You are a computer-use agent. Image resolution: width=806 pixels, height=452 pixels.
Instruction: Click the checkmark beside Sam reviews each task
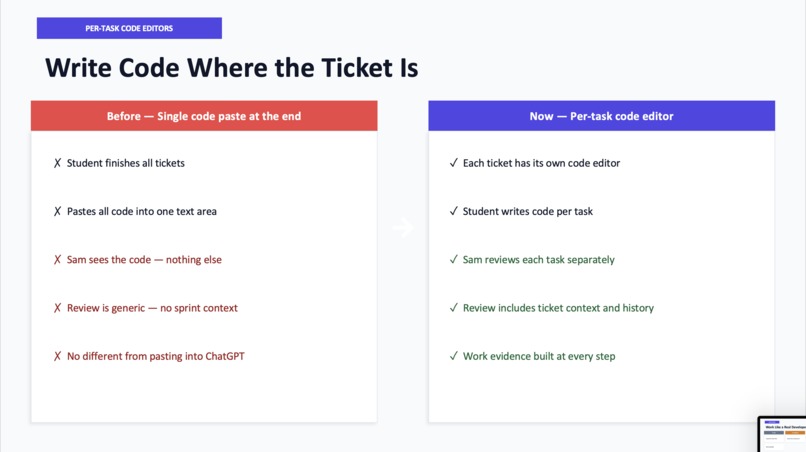click(x=453, y=260)
